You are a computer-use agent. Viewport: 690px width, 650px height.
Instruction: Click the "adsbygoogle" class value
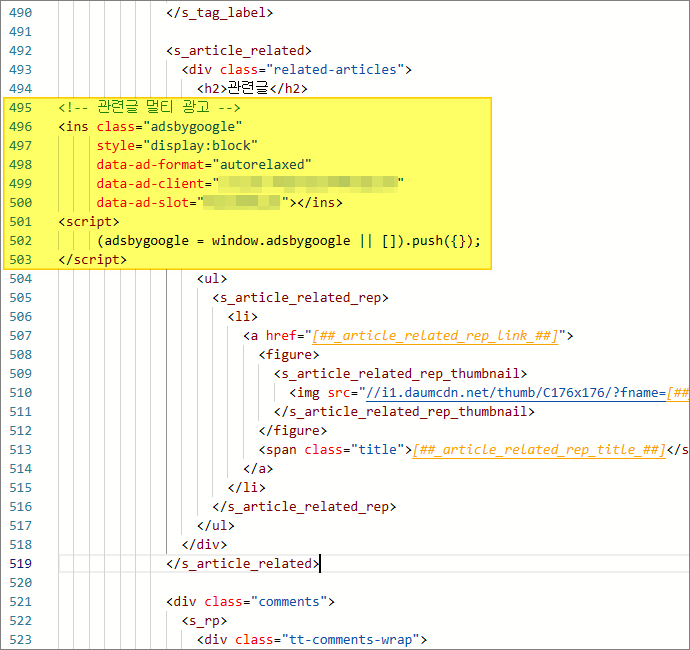tap(193, 127)
